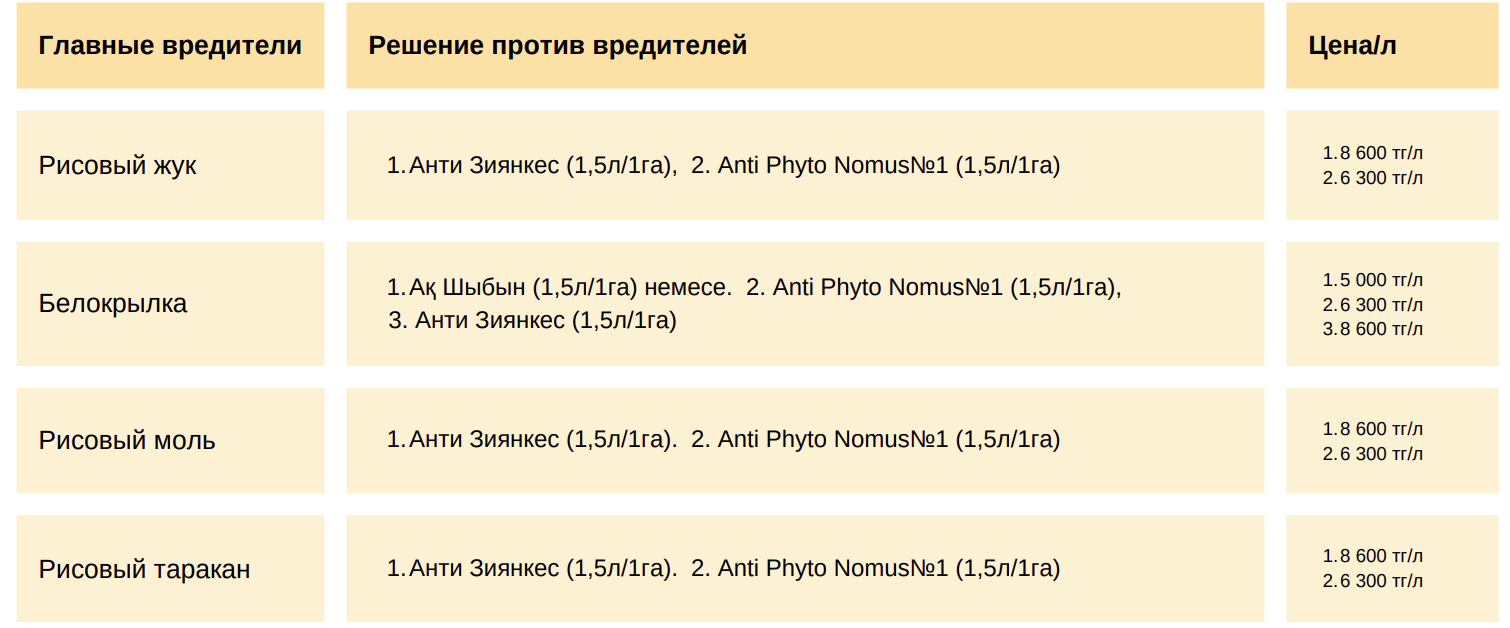Viewport: 1510px width, 628px height.
Task: Click 6 300 тг/л price for Рисовый моль
Action: [1379, 454]
